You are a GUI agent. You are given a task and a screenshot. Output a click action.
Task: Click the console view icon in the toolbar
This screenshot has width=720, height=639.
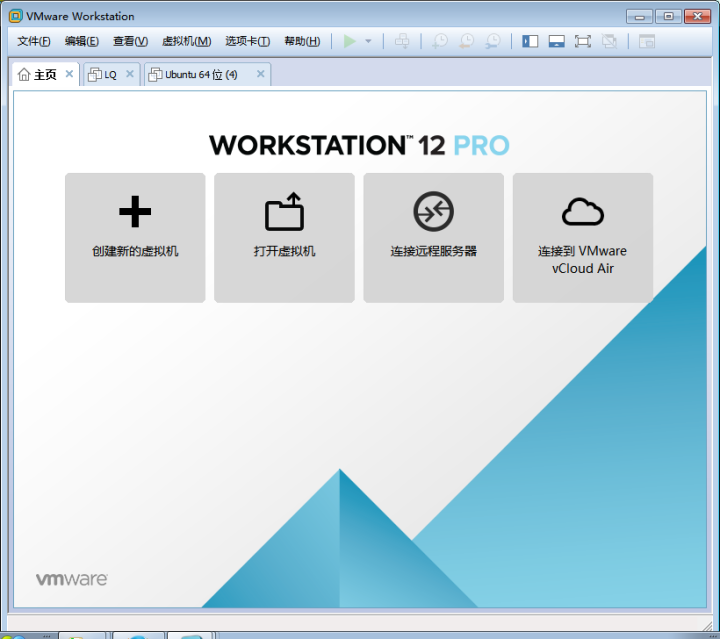coord(647,41)
